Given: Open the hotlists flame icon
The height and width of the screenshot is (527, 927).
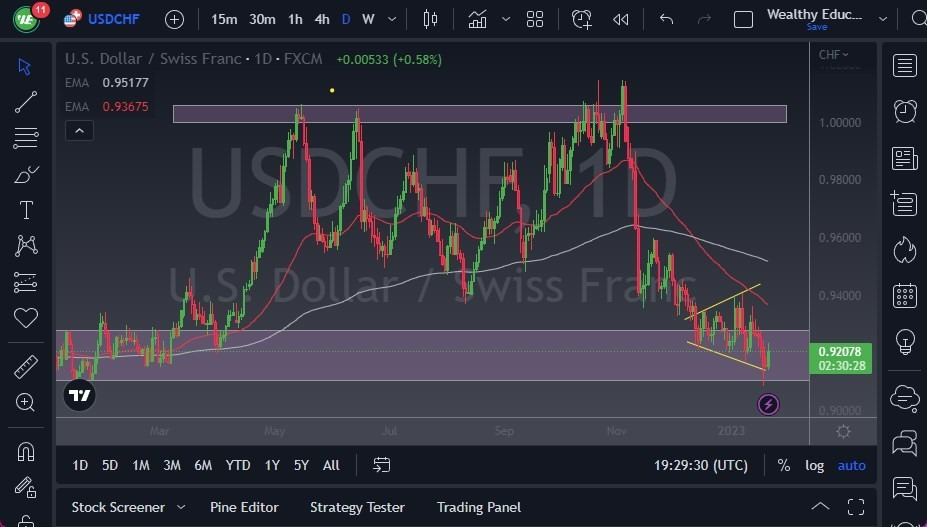Looking at the screenshot, I should pos(905,250).
